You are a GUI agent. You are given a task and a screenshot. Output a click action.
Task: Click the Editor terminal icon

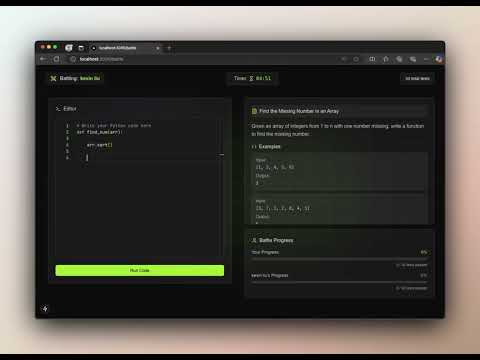(x=58, y=109)
